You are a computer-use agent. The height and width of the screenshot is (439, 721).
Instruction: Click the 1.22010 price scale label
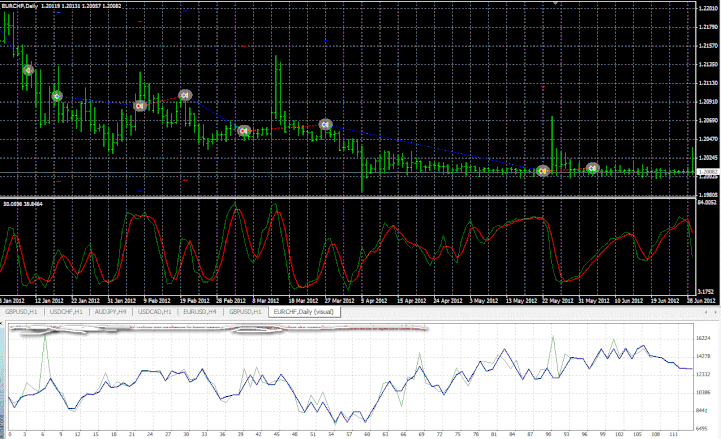click(708, 8)
